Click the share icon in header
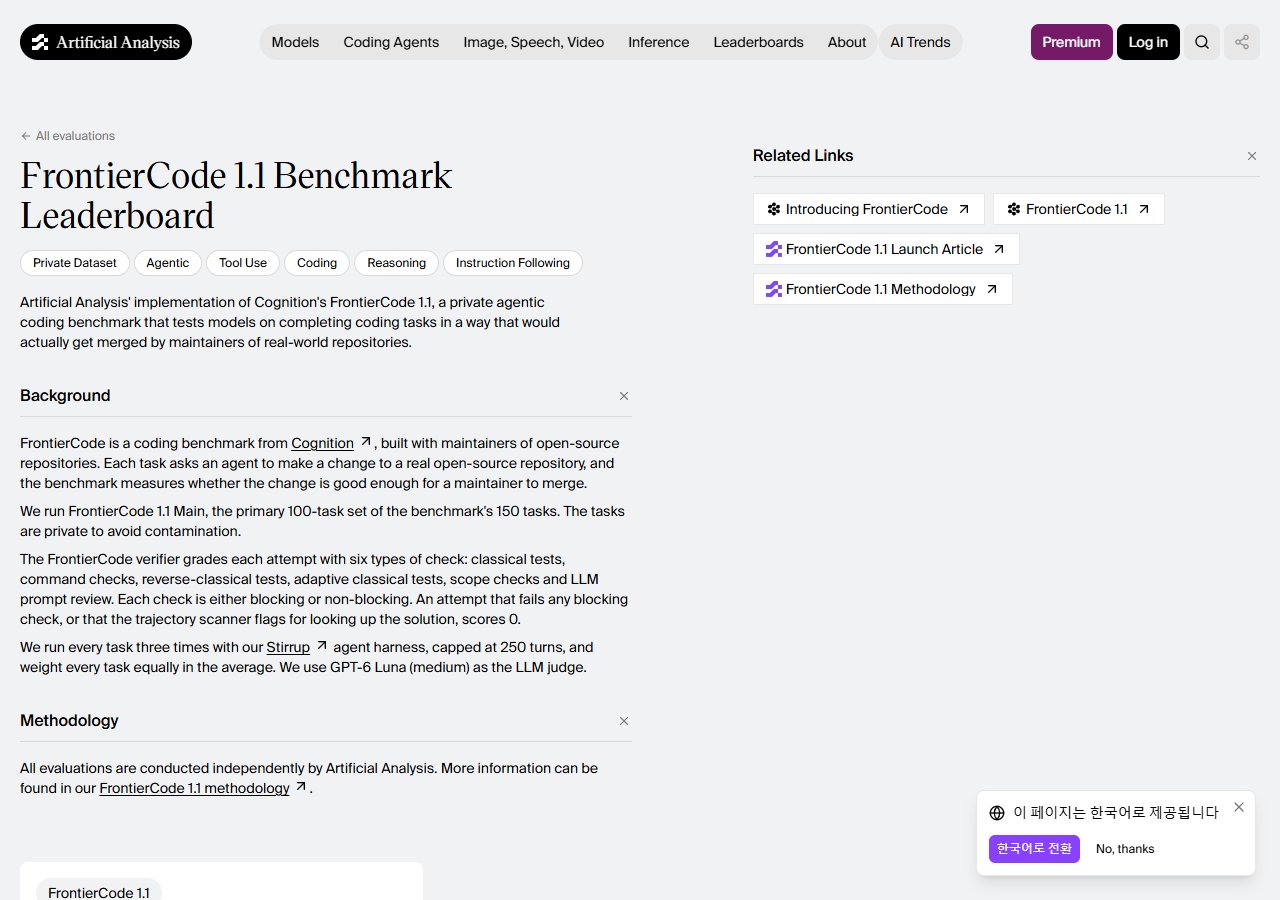The height and width of the screenshot is (900, 1280). 1242,42
